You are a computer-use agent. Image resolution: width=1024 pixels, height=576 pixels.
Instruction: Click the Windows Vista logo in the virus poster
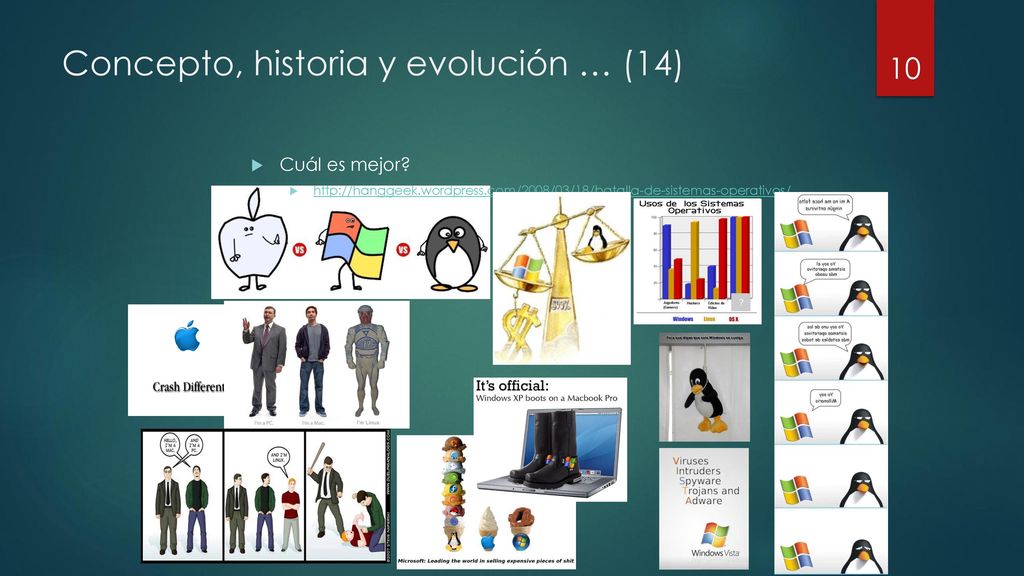715,540
